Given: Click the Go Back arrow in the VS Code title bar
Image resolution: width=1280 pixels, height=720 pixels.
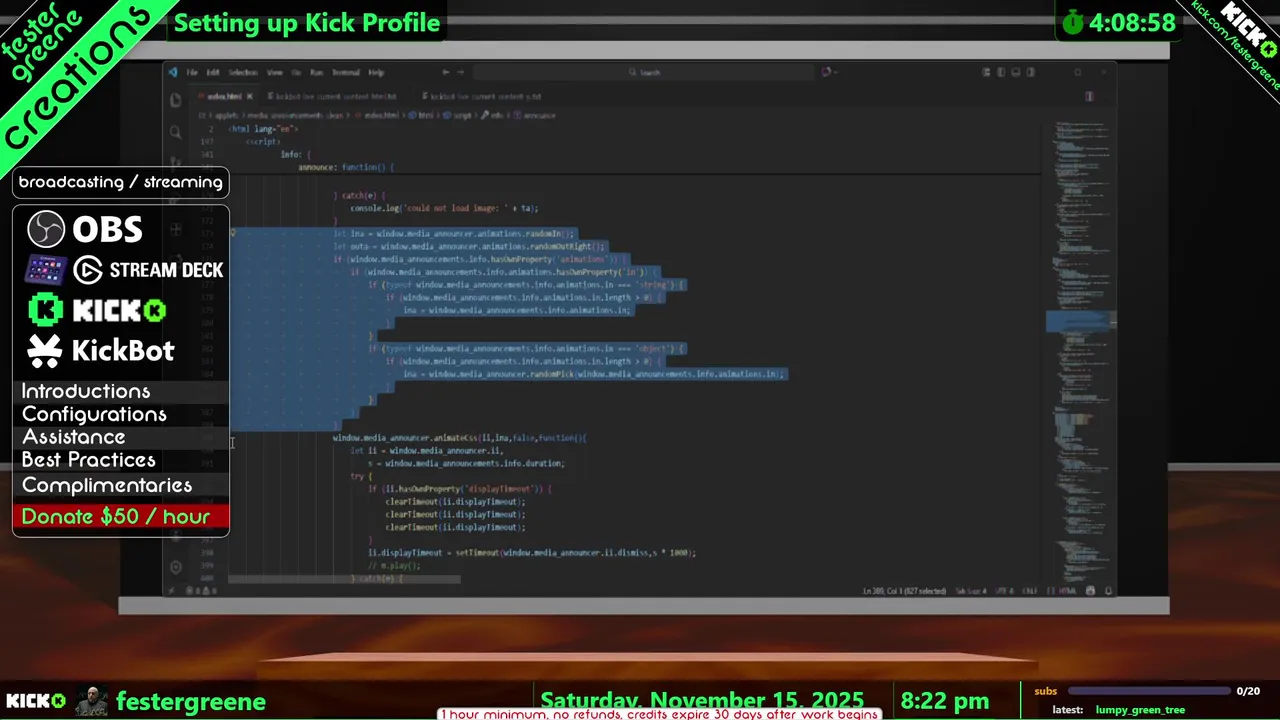Looking at the screenshot, I should click(446, 72).
